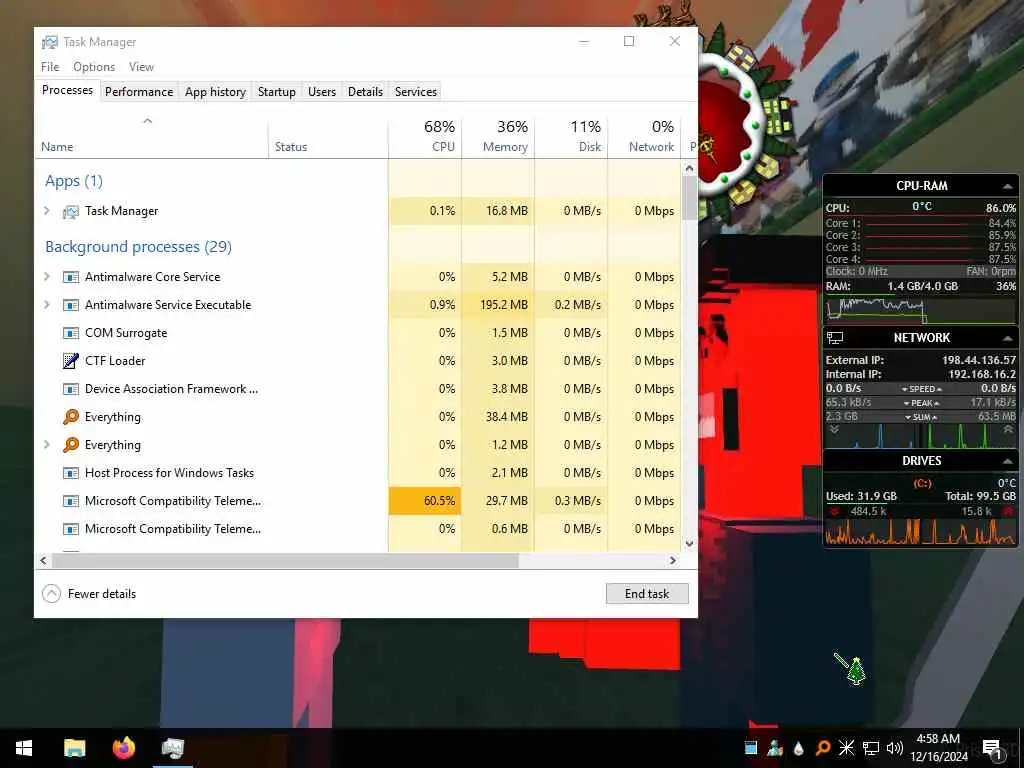Open the View menu
The height and width of the screenshot is (768, 1024).
tap(141, 67)
